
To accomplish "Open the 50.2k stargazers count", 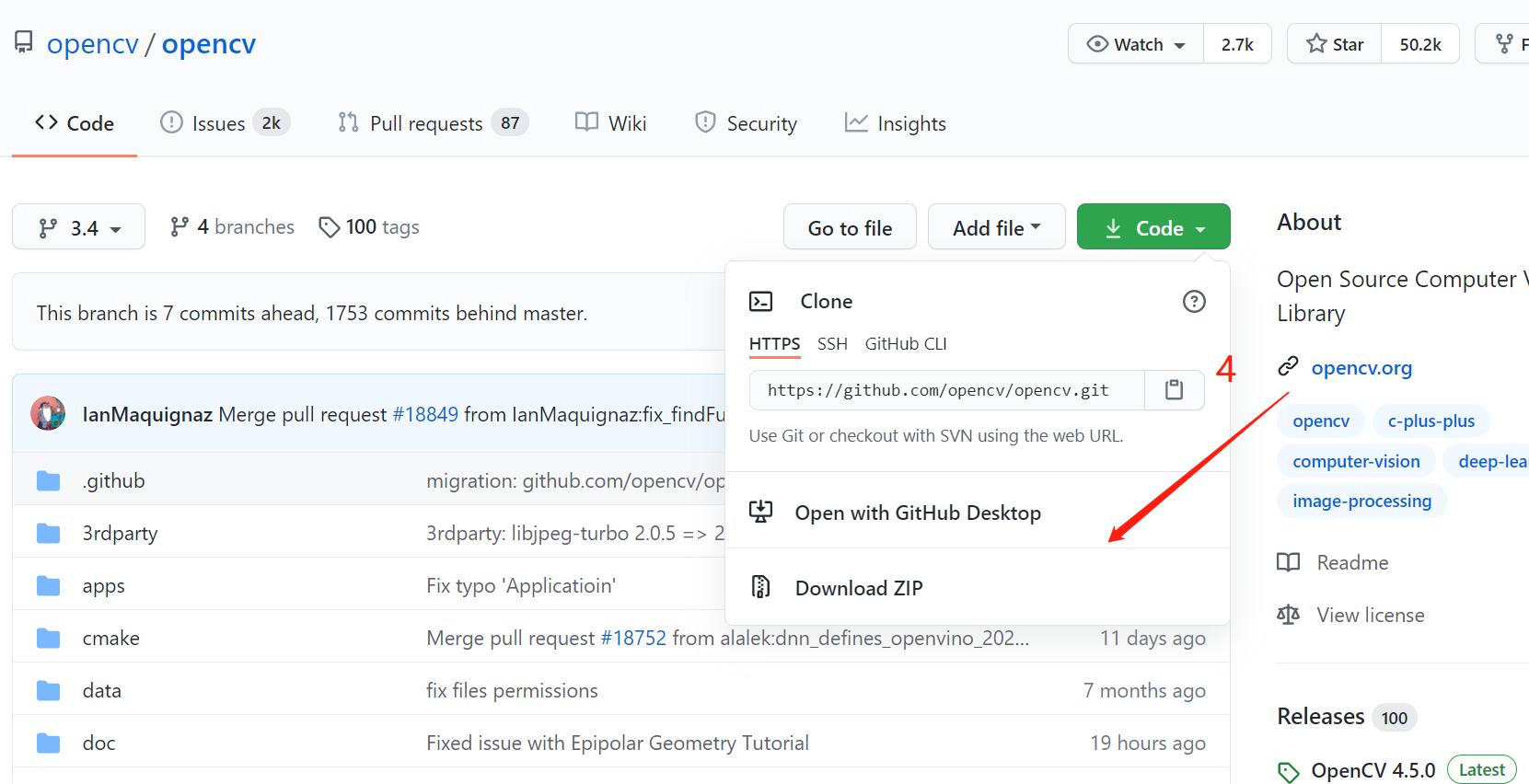I will [1420, 43].
